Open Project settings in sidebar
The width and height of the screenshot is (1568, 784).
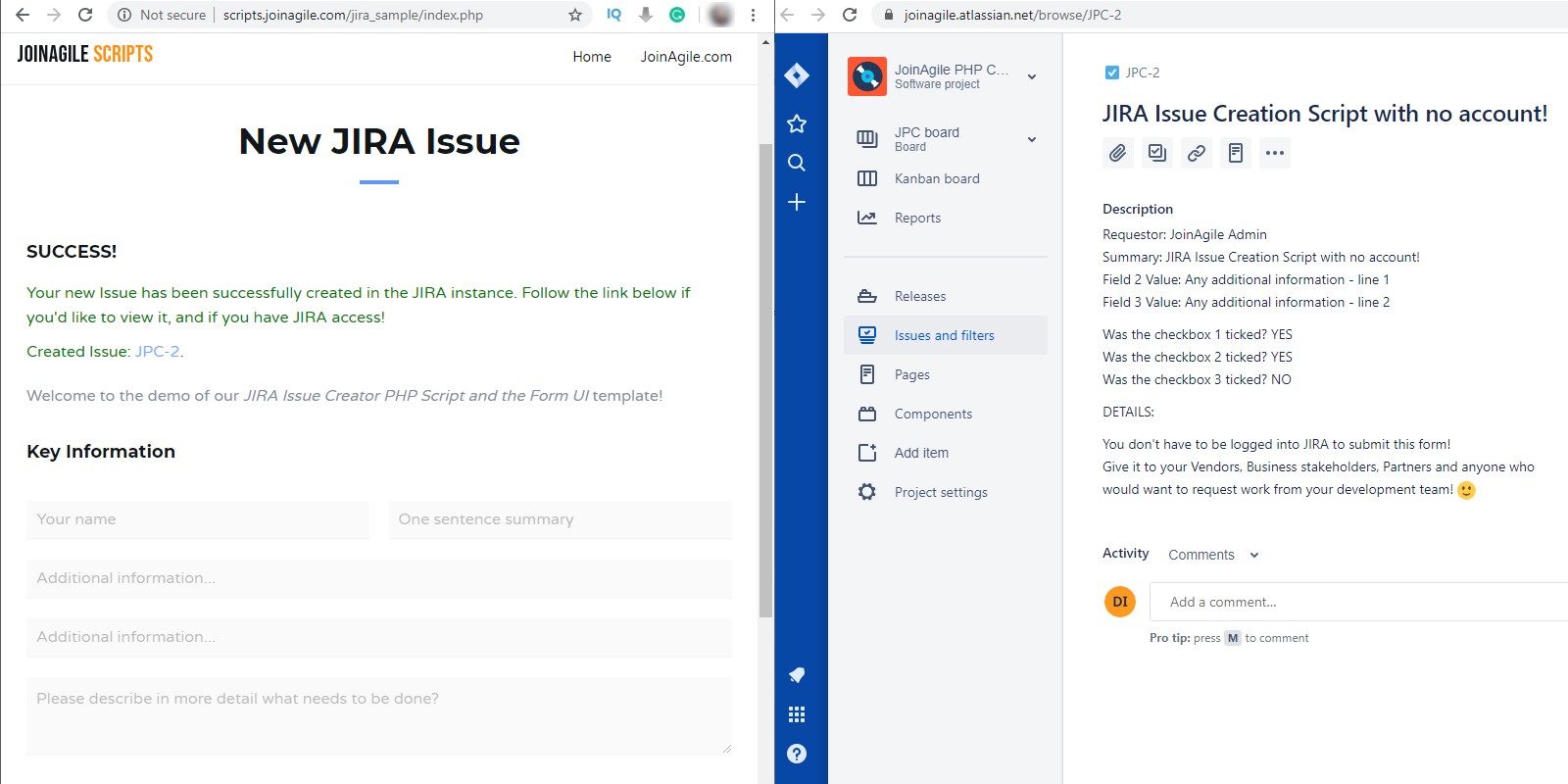[940, 492]
